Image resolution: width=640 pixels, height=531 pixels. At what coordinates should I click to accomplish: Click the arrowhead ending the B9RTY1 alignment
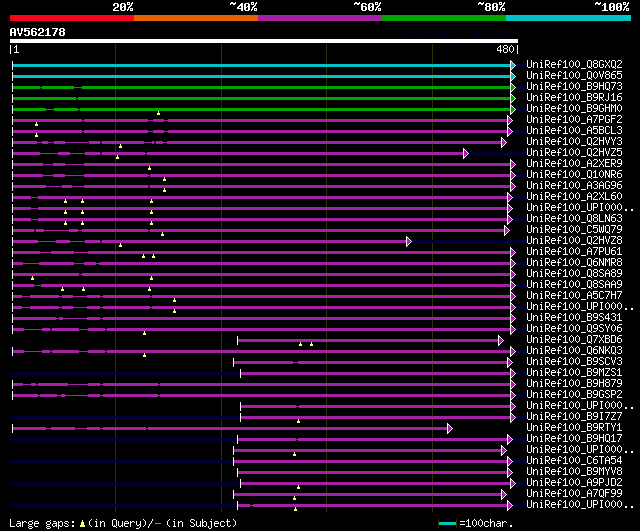[x=450, y=429]
